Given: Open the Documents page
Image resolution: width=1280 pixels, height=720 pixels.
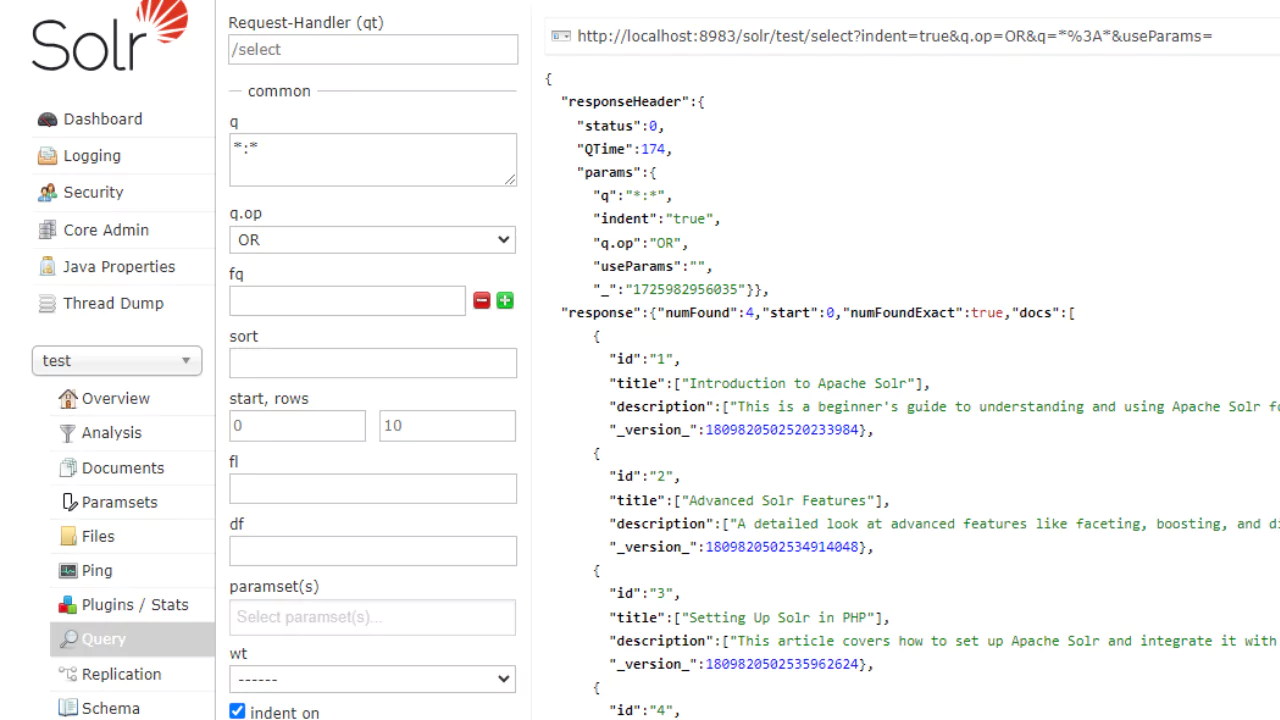Looking at the screenshot, I should [x=123, y=468].
